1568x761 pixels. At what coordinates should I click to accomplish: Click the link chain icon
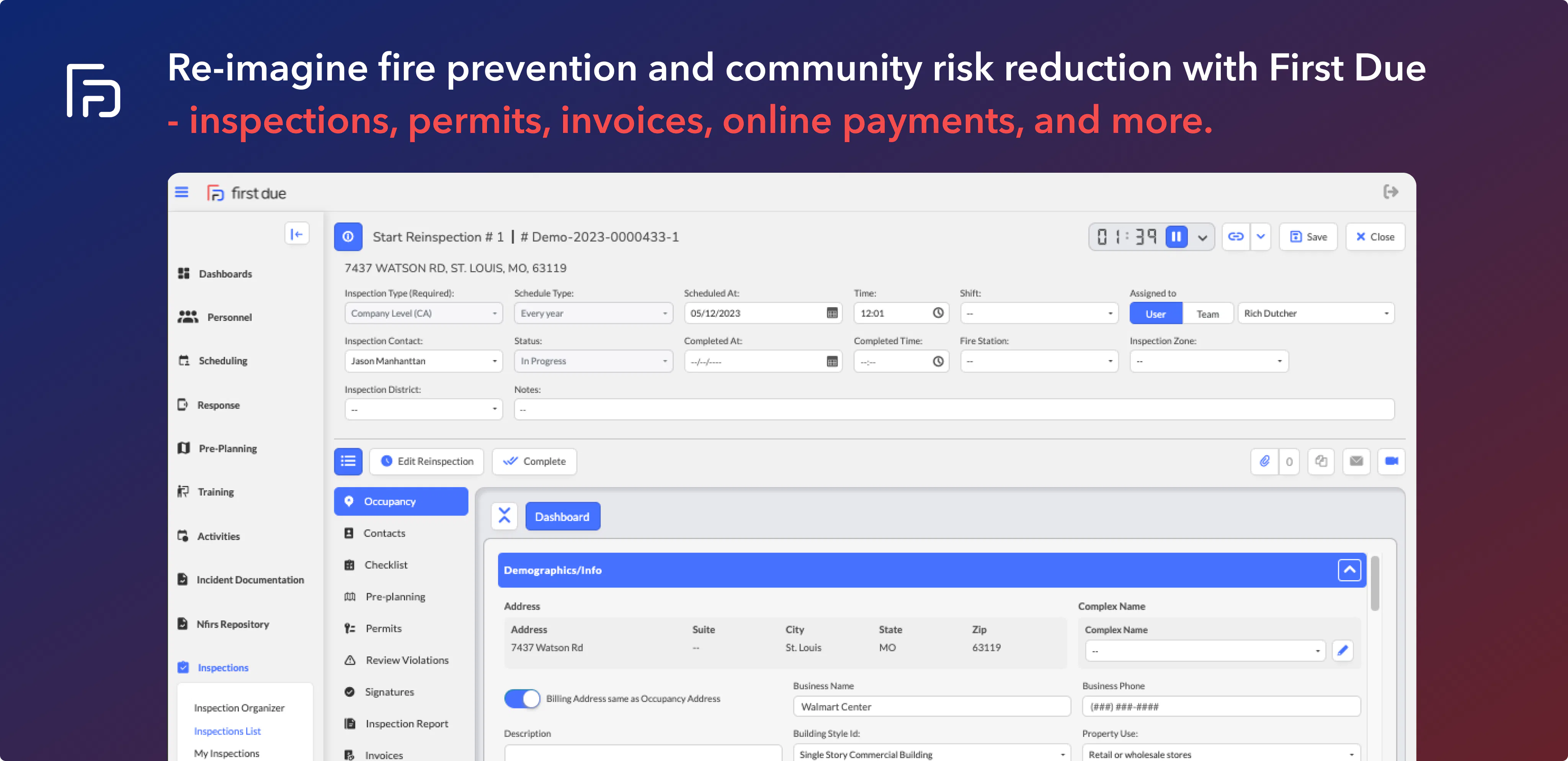[x=1235, y=236]
